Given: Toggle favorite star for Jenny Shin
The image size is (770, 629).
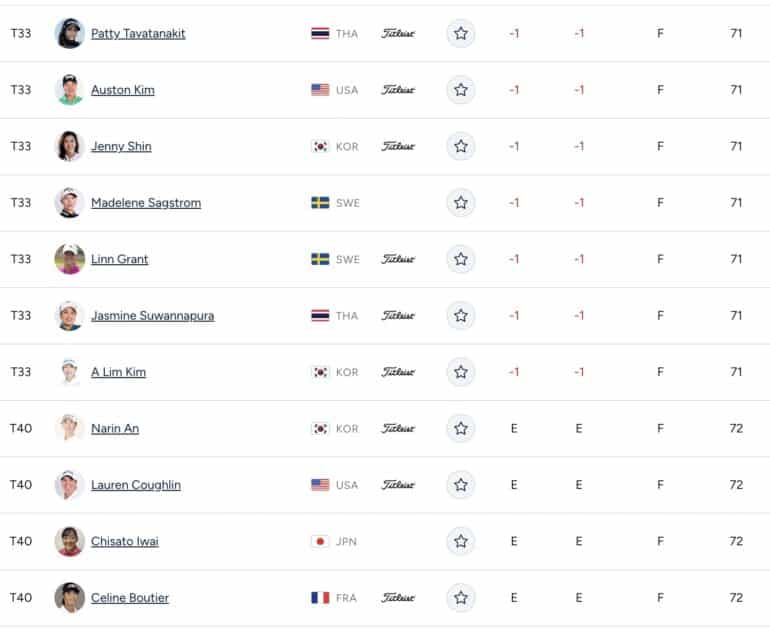Looking at the screenshot, I should (461, 146).
